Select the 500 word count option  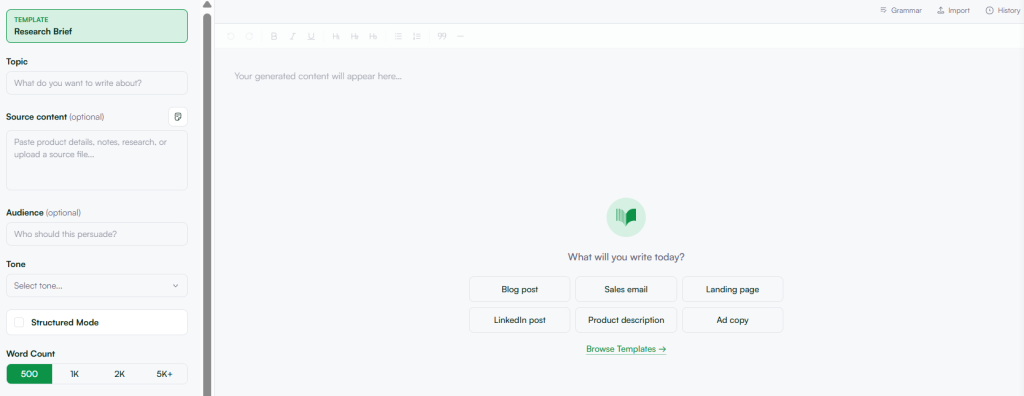(29, 374)
